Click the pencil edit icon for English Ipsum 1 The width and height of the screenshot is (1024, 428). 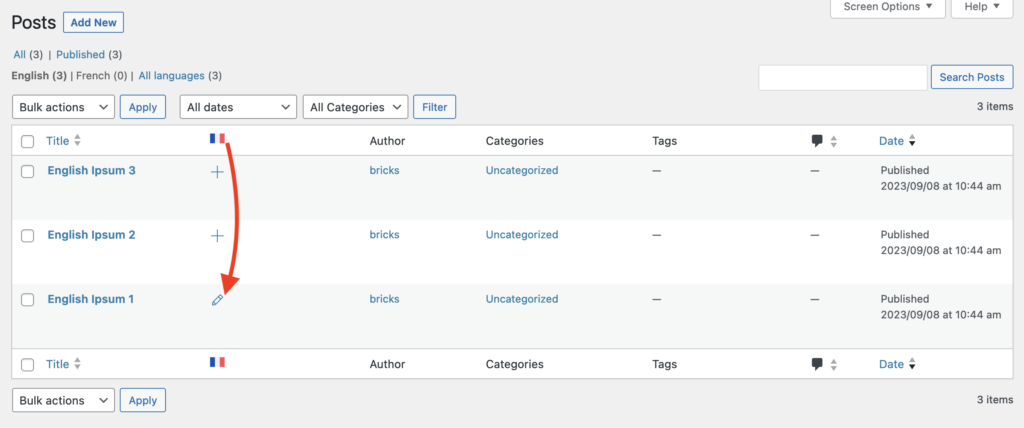click(217, 300)
